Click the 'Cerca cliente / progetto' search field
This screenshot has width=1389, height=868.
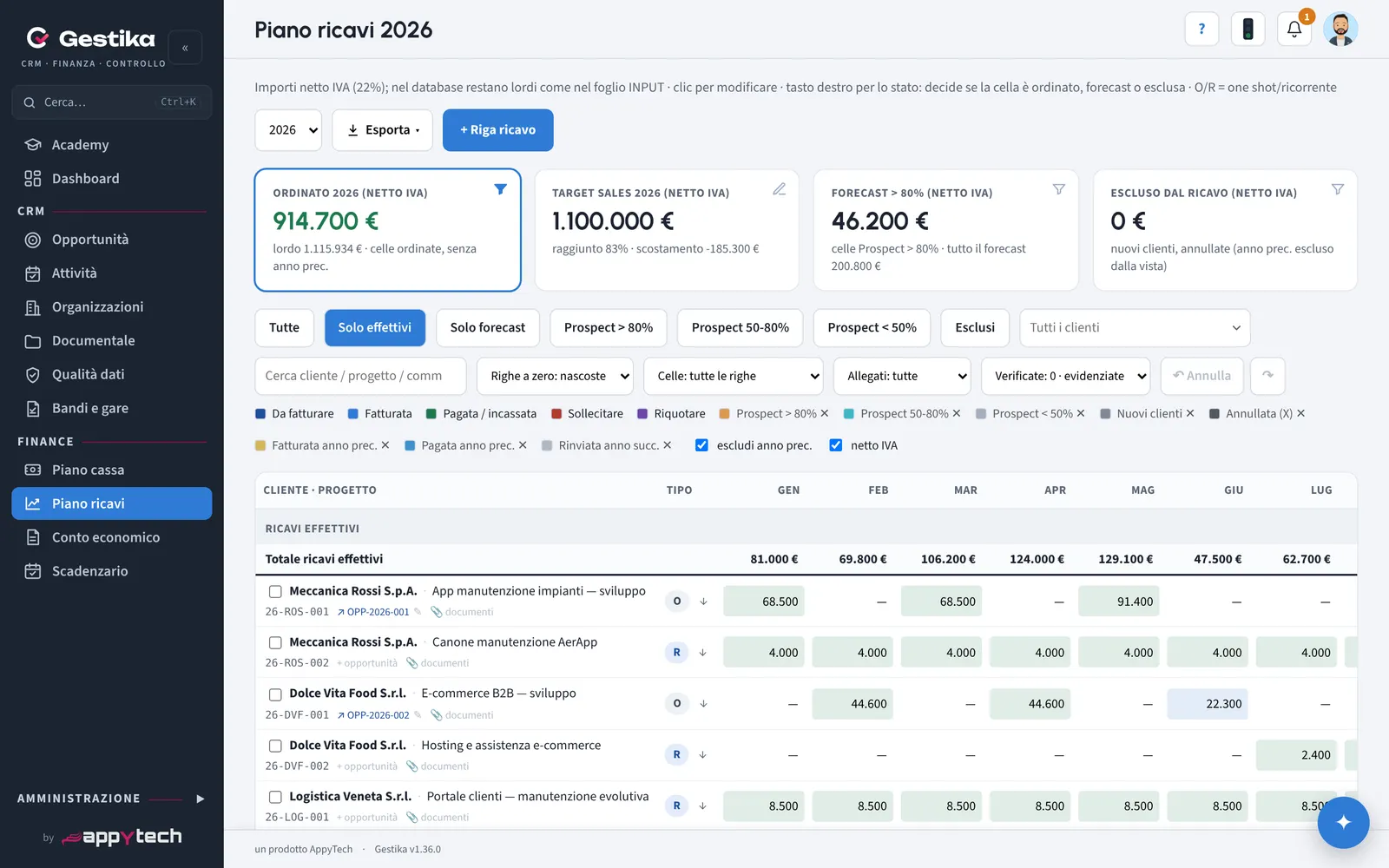[x=360, y=376]
